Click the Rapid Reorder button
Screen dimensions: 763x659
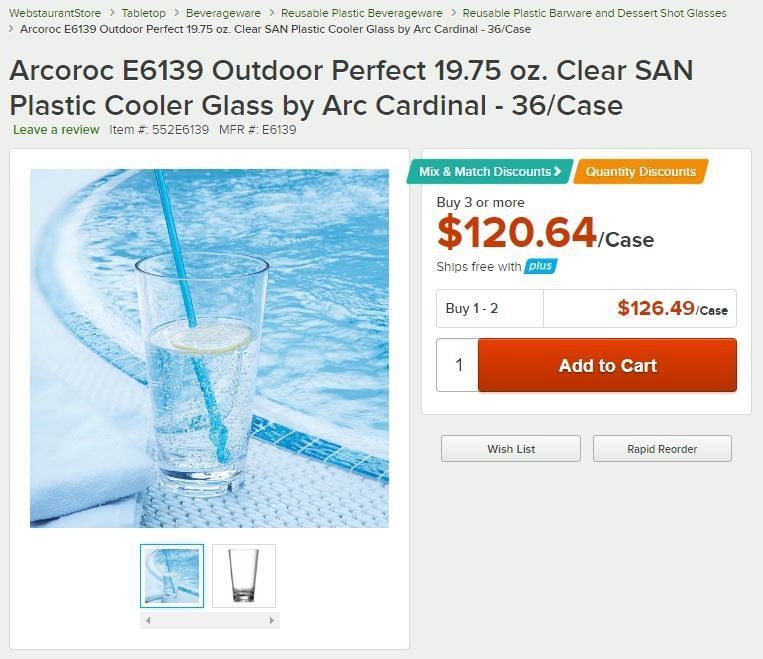662,449
